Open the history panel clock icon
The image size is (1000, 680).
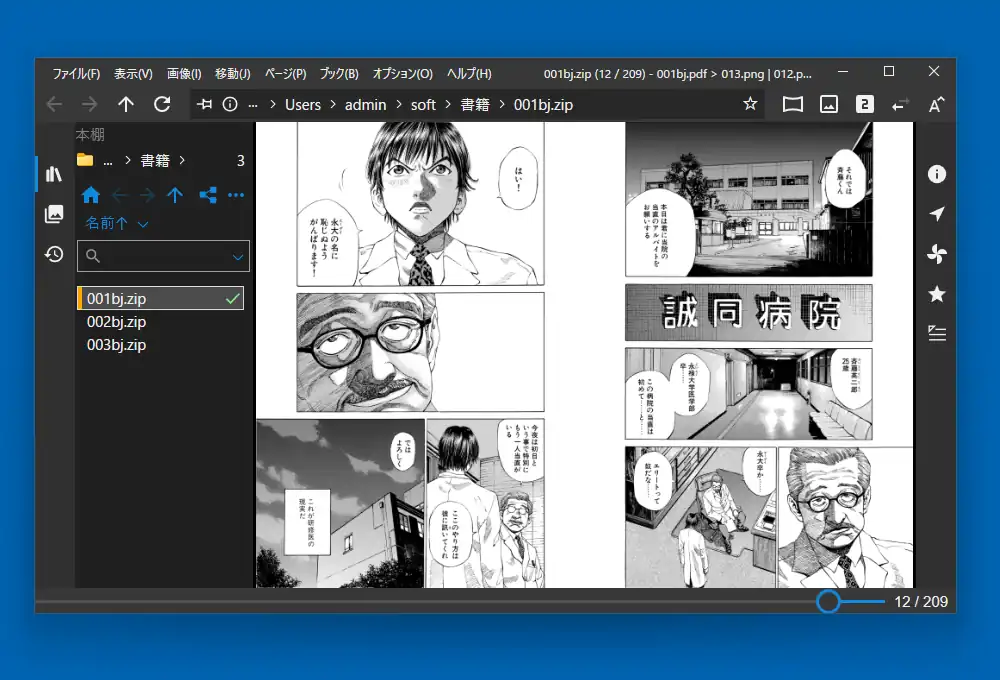(54, 254)
